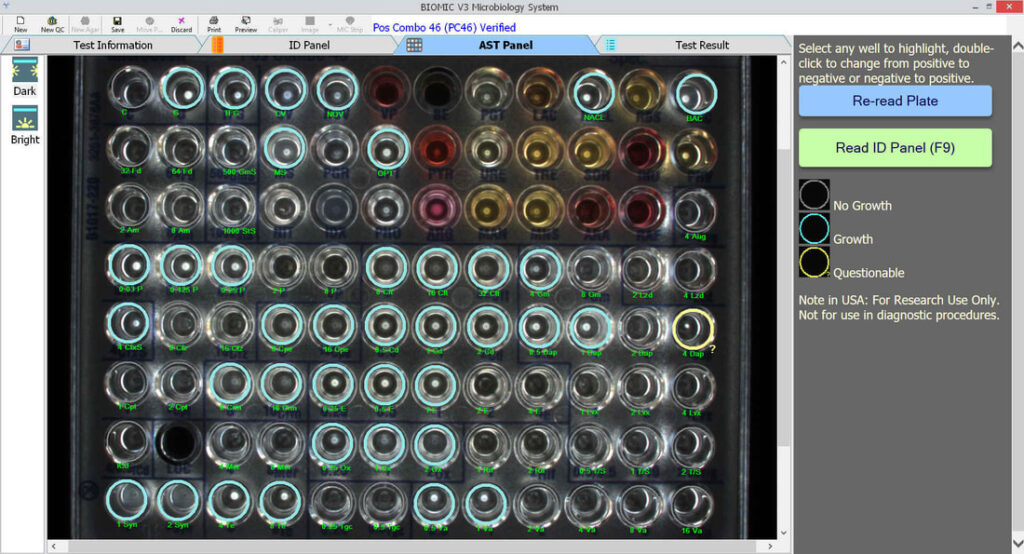Image resolution: width=1024 pixels, height=554 pixels.
Task: Select the 1 Cpt well
Action: click(x=129, y=383)
